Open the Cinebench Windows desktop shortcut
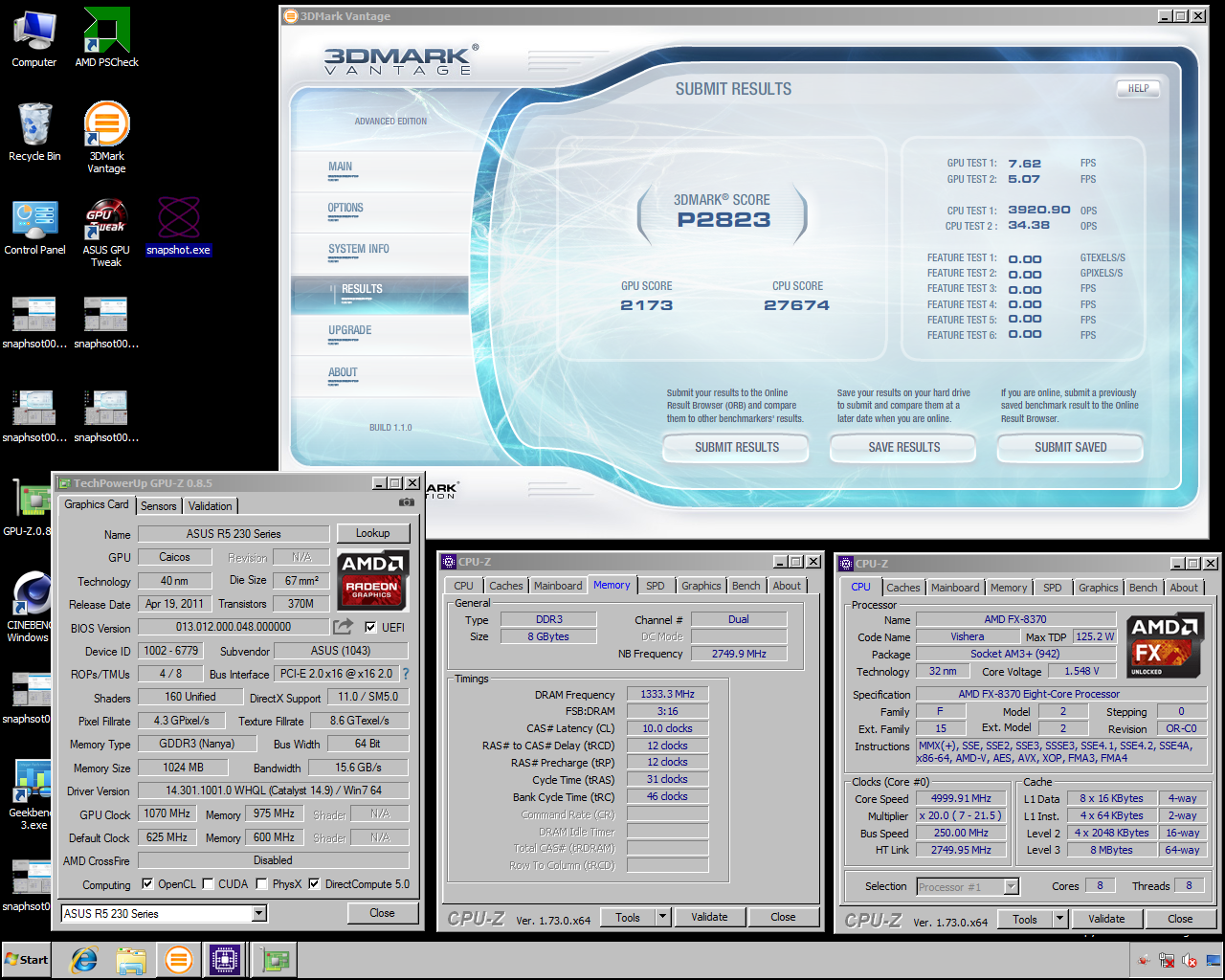Image resolution: width=1225 pixels, height=980 pixels. click(x=31, y=607)
